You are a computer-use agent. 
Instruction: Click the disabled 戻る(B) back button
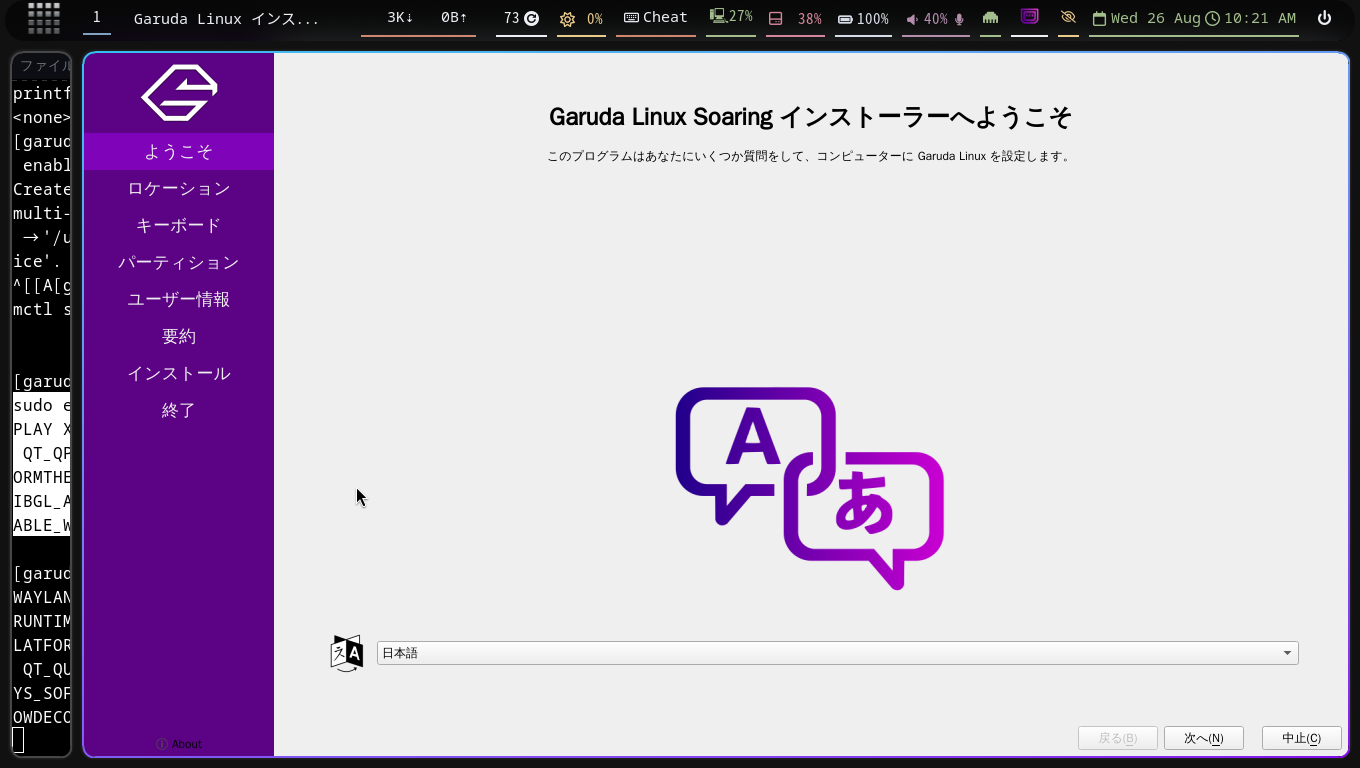tap(1118, 739)
